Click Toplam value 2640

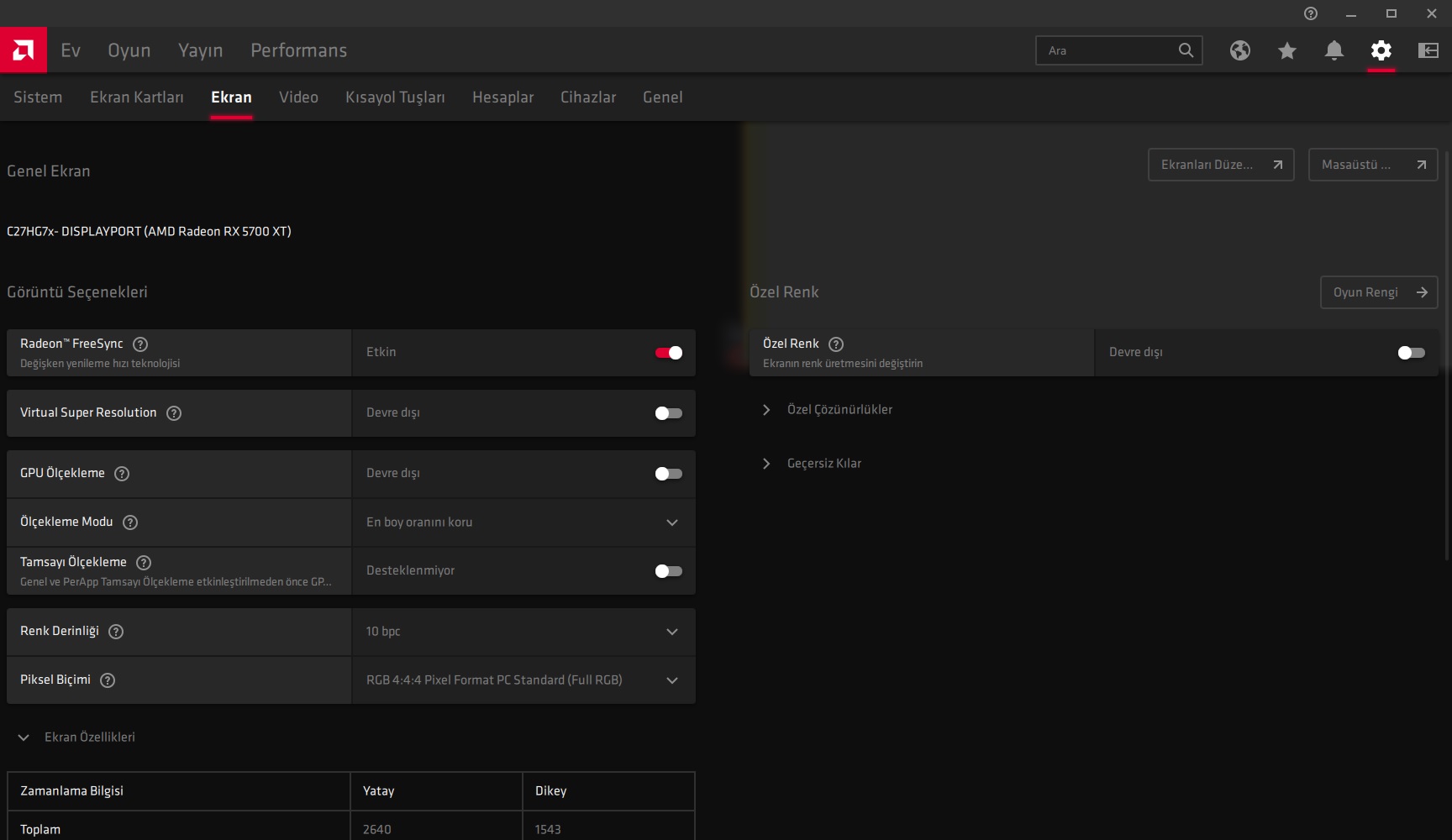376,830
